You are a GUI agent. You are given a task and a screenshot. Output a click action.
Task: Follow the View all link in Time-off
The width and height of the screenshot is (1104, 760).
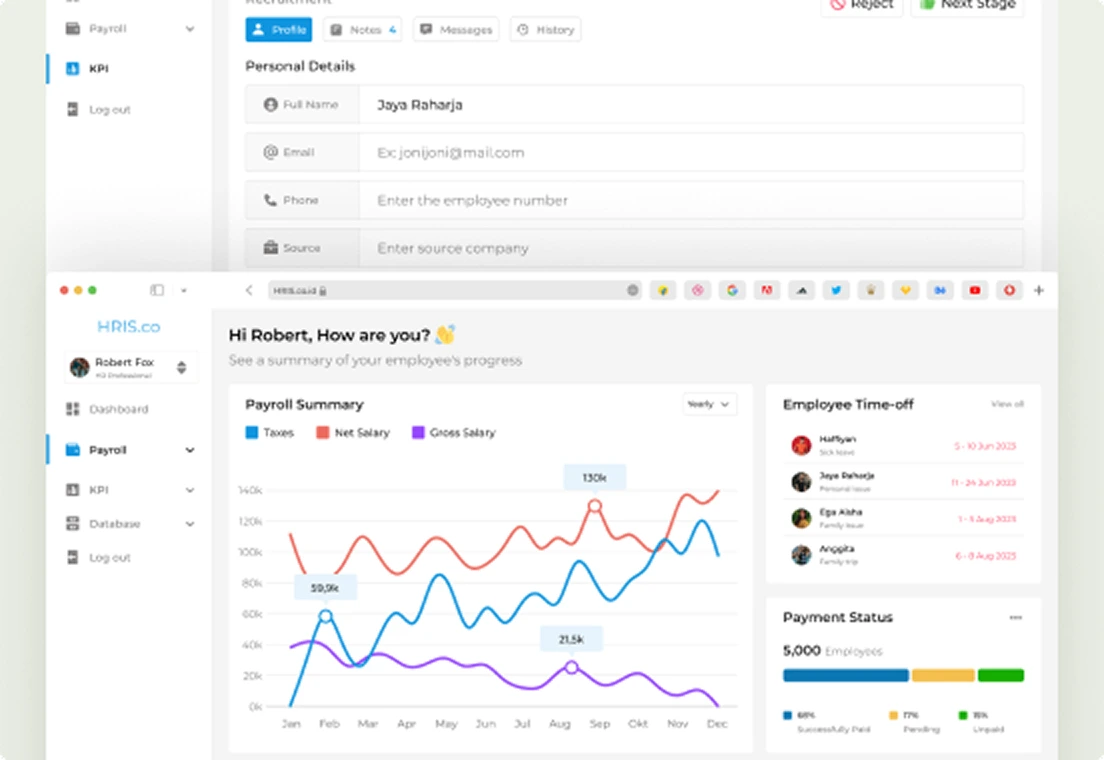[x=1007, y=404]
